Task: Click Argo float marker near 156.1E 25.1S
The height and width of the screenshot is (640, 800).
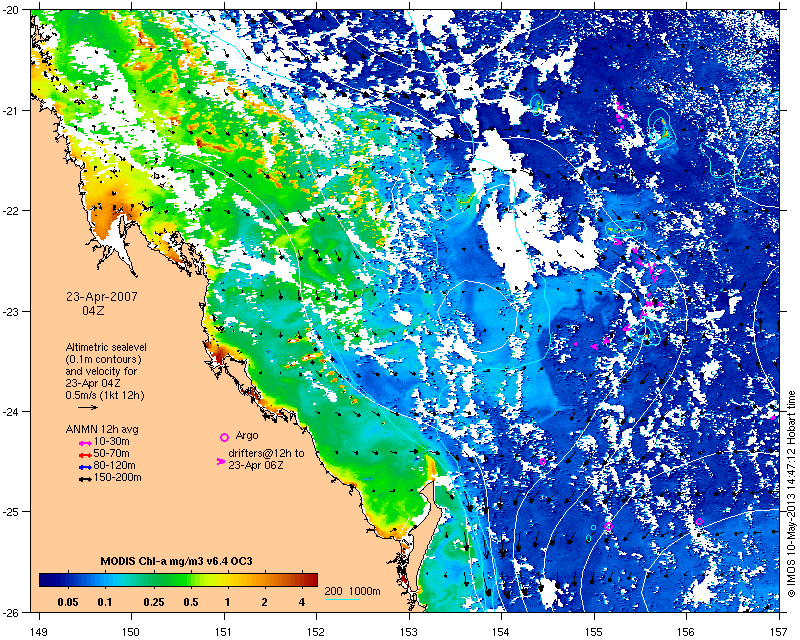Action: tap(699, 521)
